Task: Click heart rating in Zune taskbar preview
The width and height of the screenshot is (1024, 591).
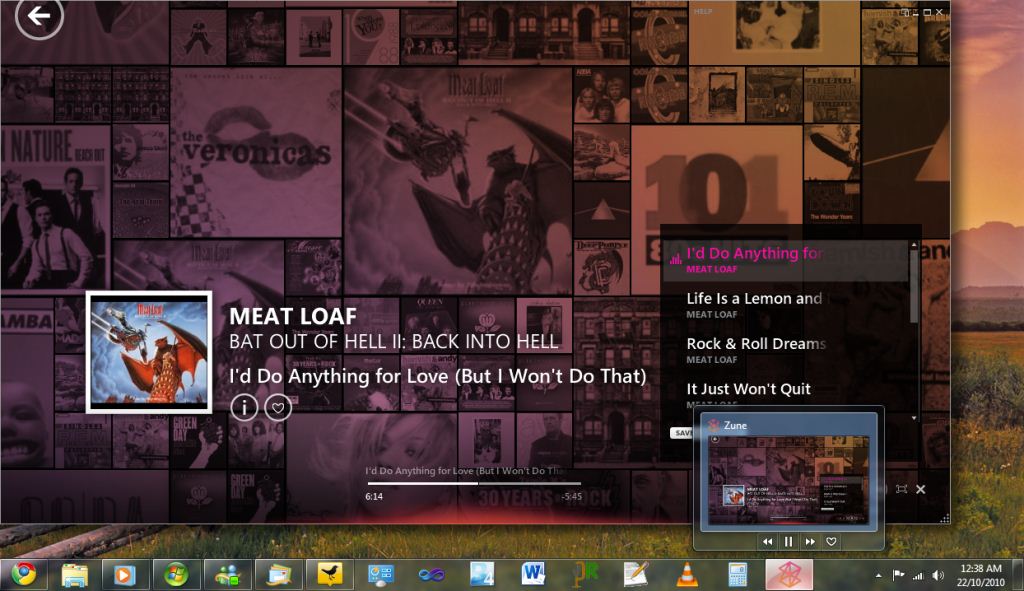Action: click(831, 541)
